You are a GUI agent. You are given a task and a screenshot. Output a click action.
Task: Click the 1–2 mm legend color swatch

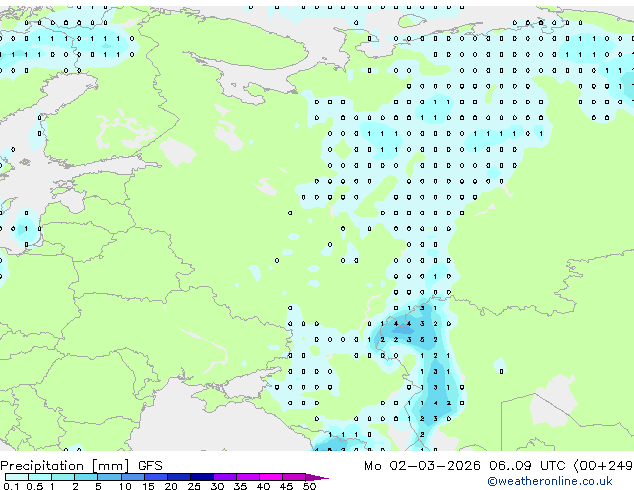[63, 477]
